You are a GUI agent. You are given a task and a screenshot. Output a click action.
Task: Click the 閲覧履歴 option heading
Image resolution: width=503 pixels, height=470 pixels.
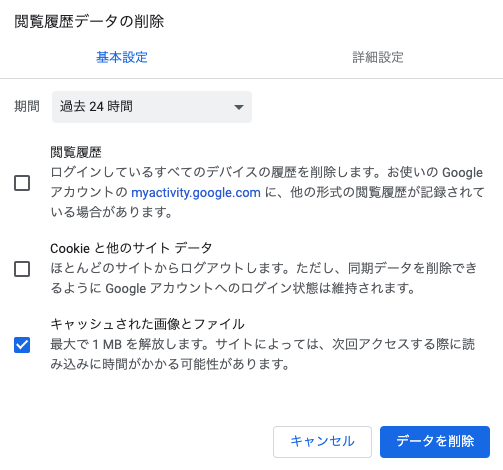tap(76, 152)
